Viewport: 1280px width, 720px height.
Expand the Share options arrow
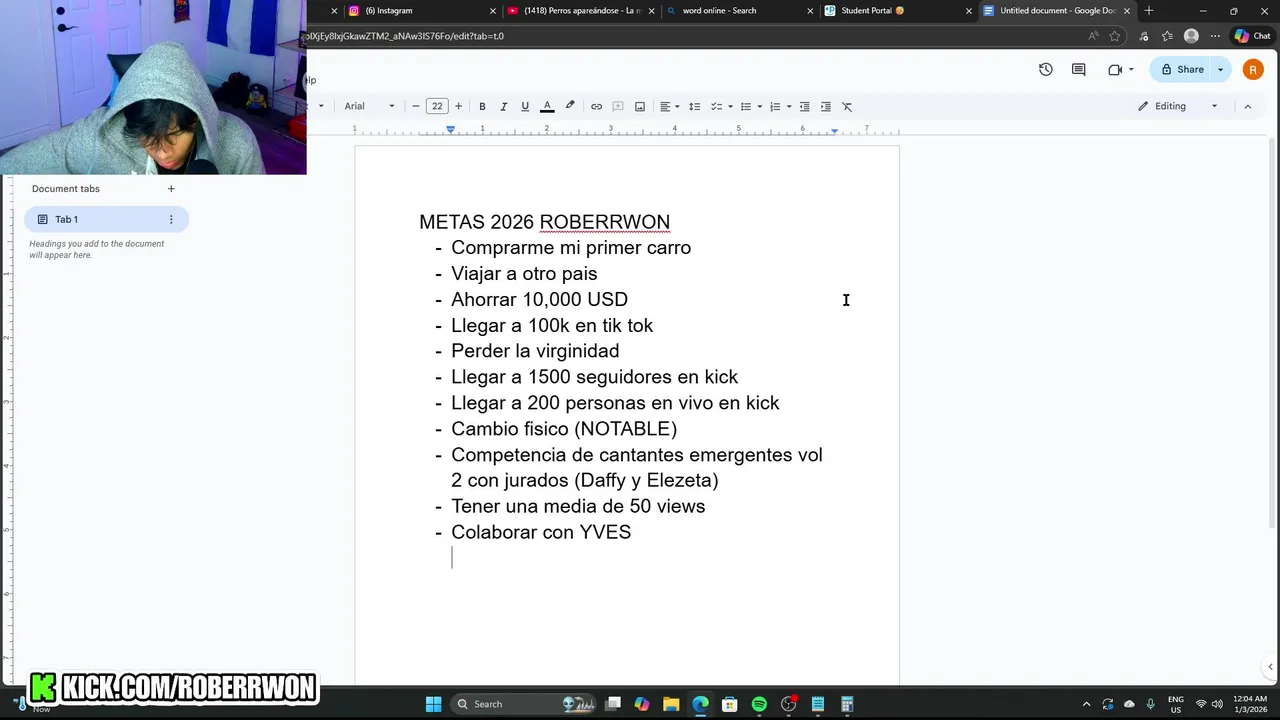tap(1220, 69)
